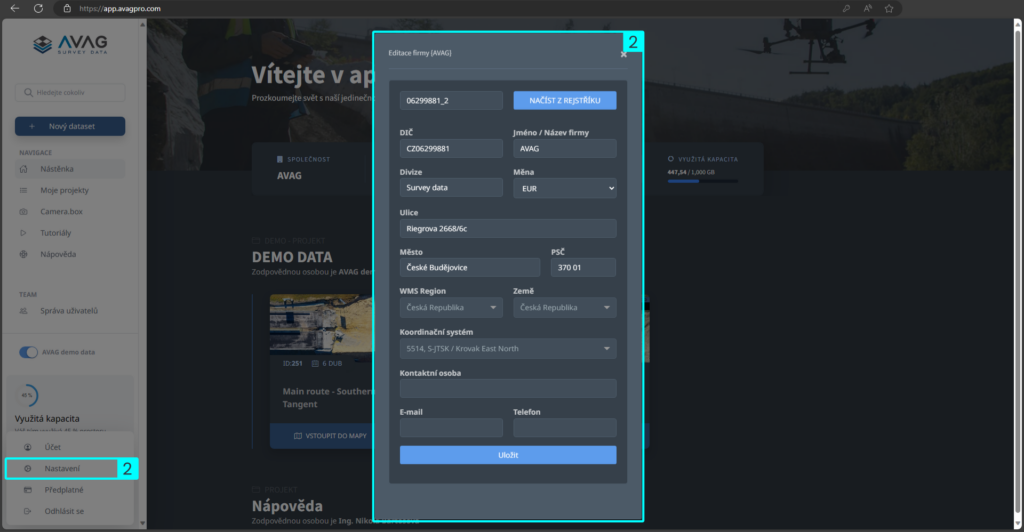1024x532 pixels.
Task: Select Správa uživatelů in team menu
Action: 68,311
